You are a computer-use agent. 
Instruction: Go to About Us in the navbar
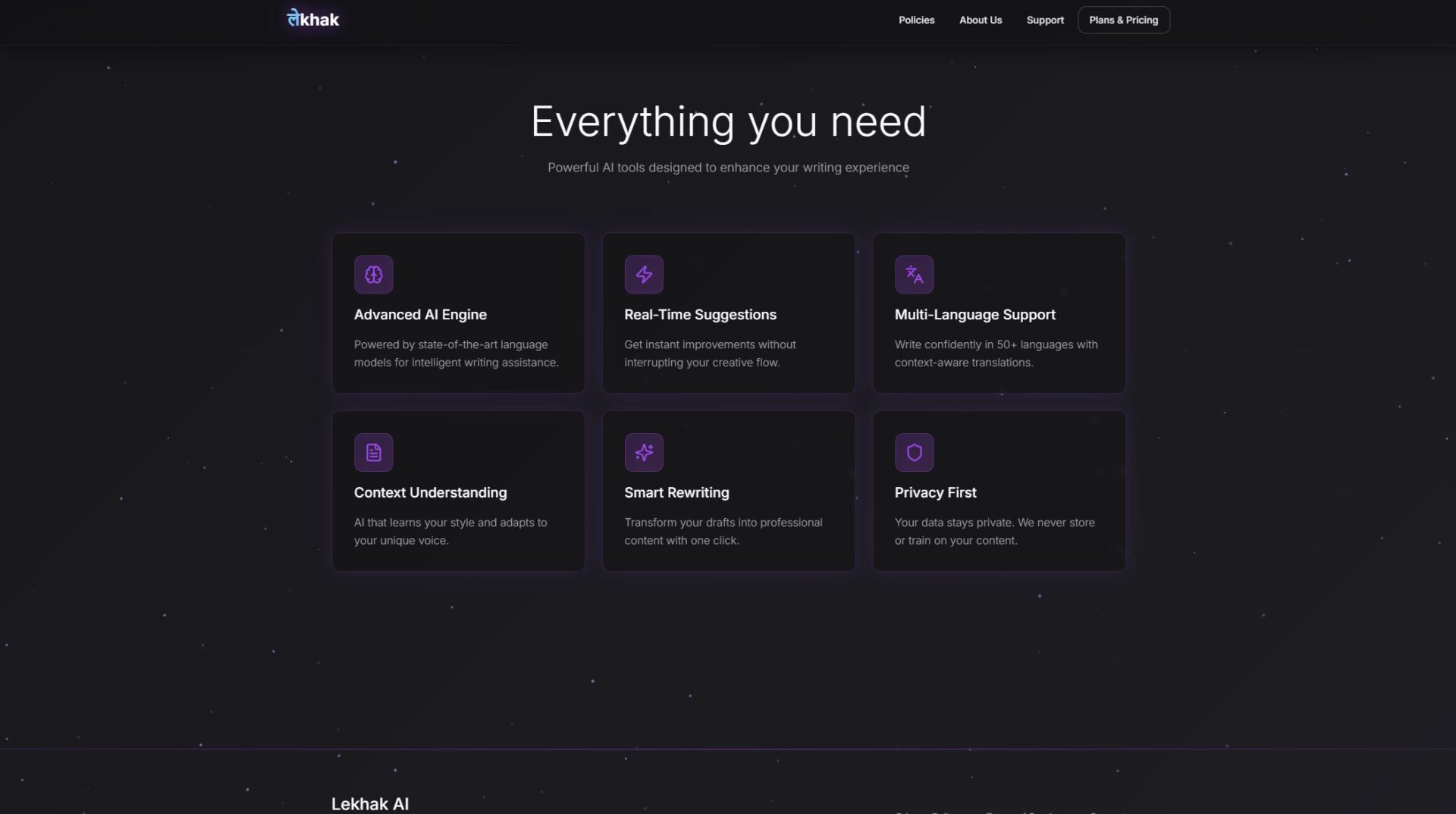pyautogui.click(x=980, y=20)
